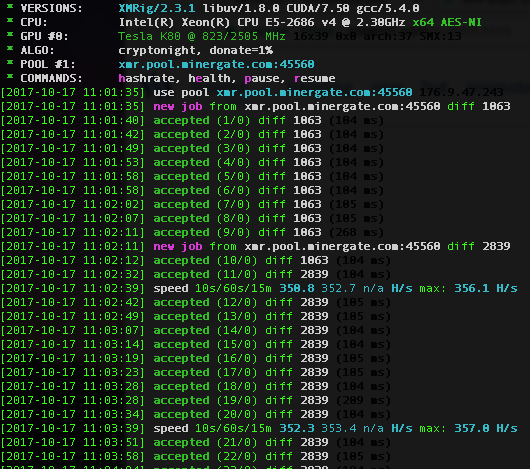Image resolution: width=530 pixels, height=469 pixels.
Task: Select the Intel(R) Xeon(R) CPU E5-2686 text
Action: pos(217,22)
